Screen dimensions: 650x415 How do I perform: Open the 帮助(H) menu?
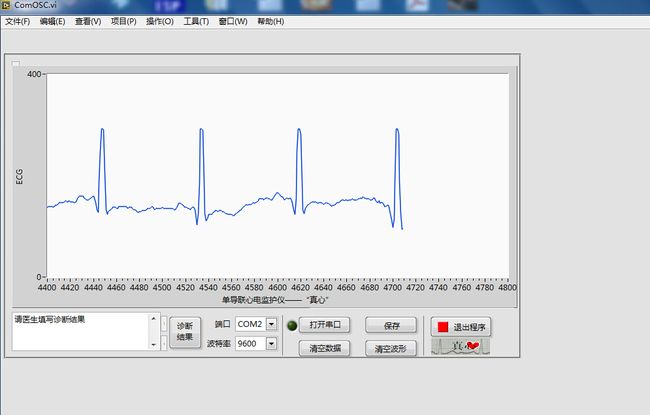click(271, 22)
